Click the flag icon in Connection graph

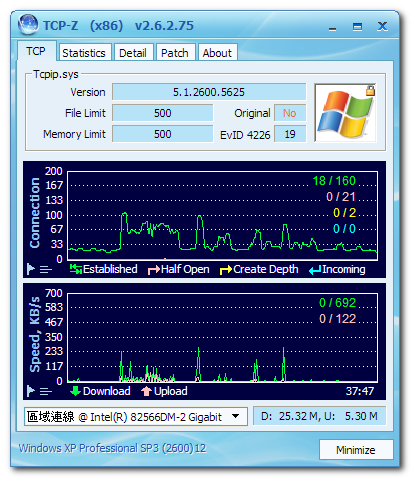tap(31, 268)
